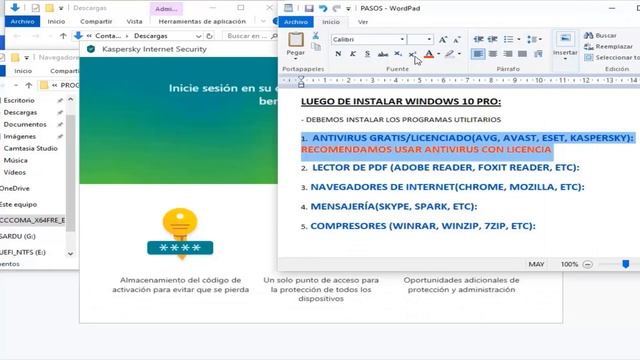The image size is (640, 360).
Task: Click the Save icon in WordPad title bar
Action: [x=309, y=8]
